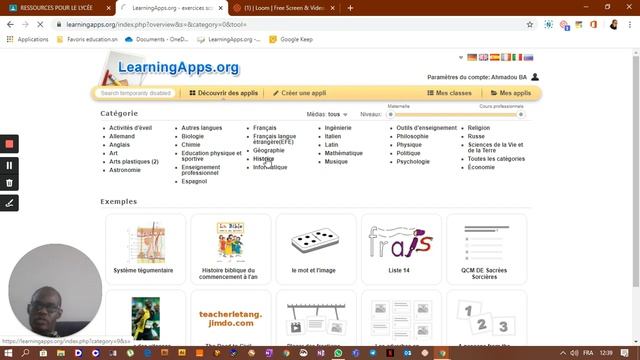Bookmark this page with the star icon
The width and height of the screenshot is (640, 360).
(x=530, y=24)
